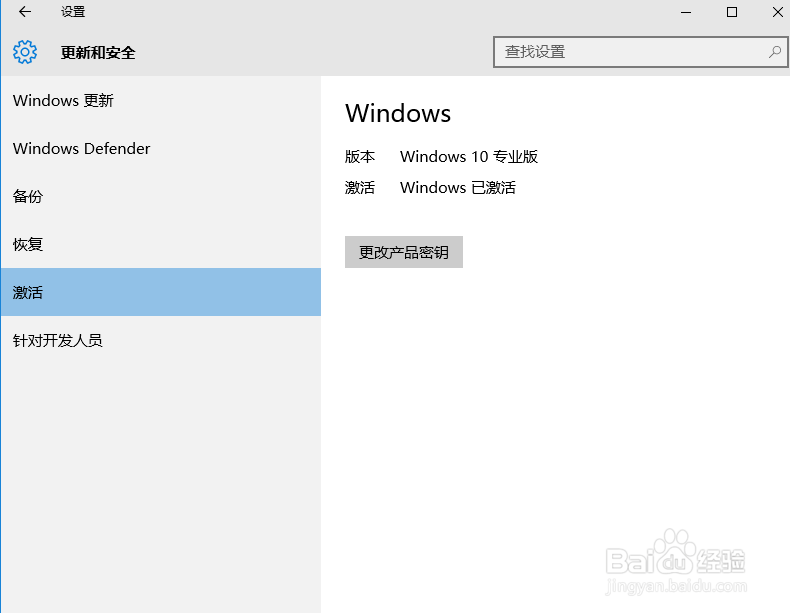Maximize the settings window
Screen dimensions: 790x613
[732, 12]
